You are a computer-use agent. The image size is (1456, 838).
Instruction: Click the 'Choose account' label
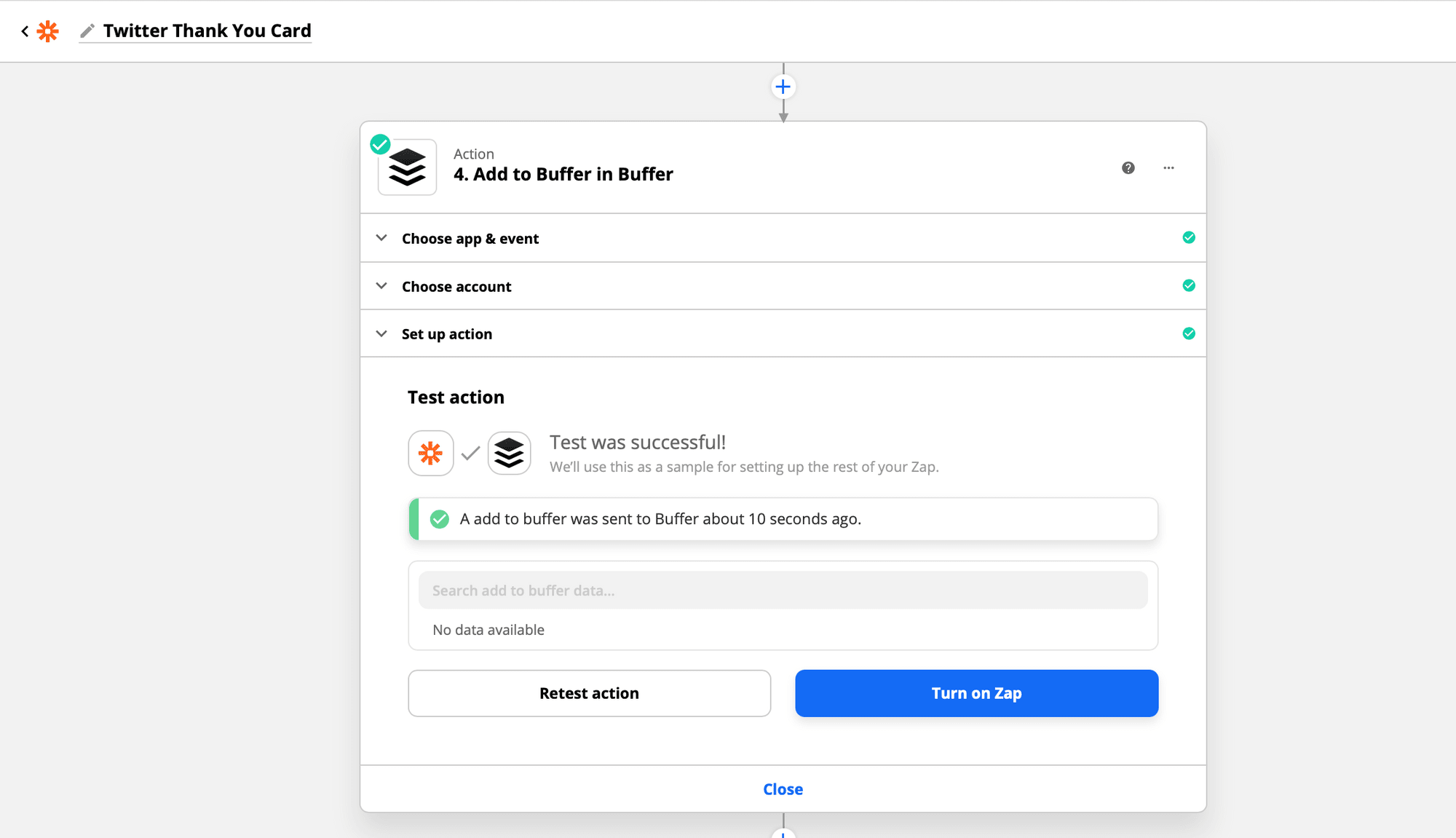pyautogui.click(x=456, y=287)
